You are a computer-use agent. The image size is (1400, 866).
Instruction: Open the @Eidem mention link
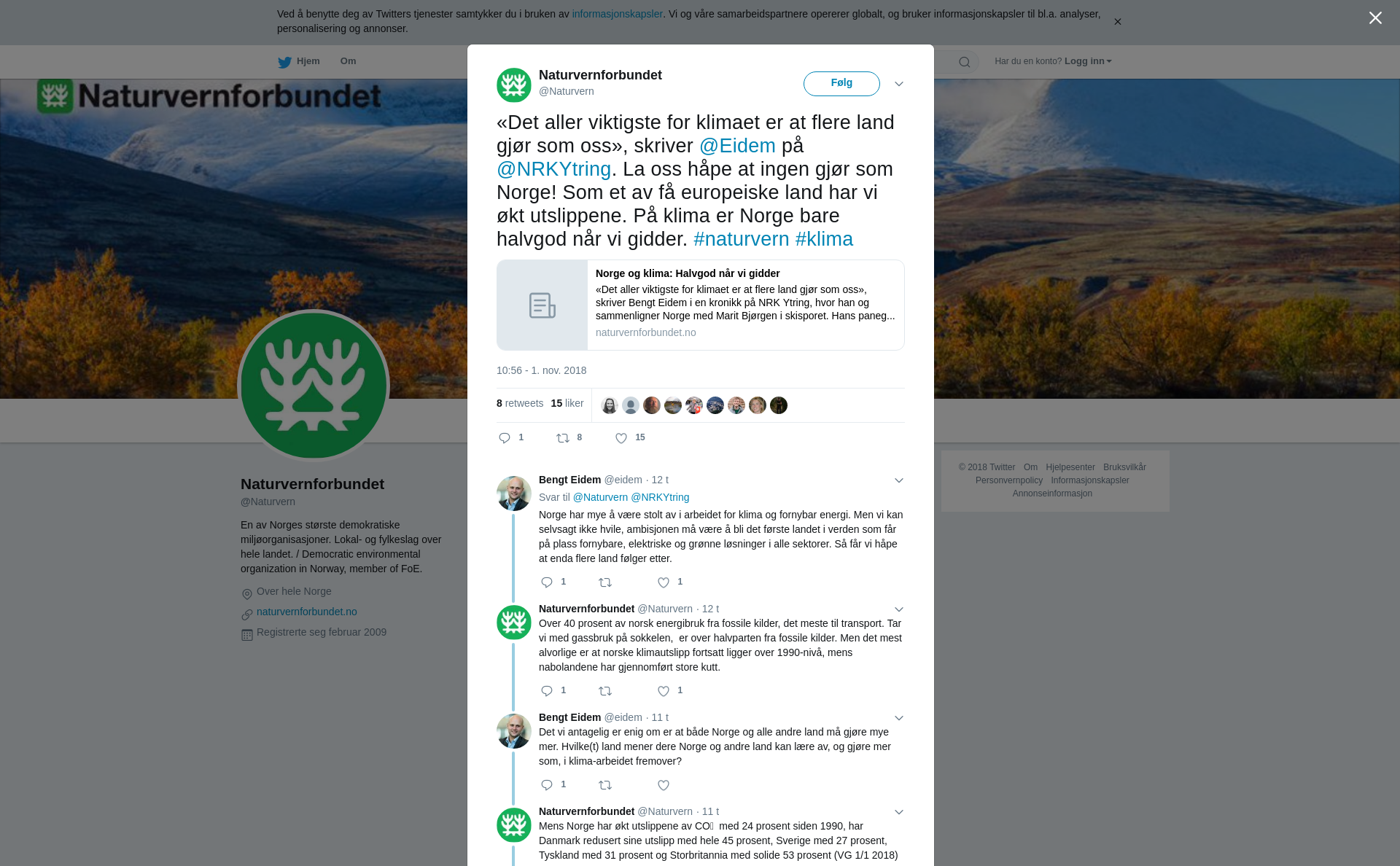click(737, 146)
